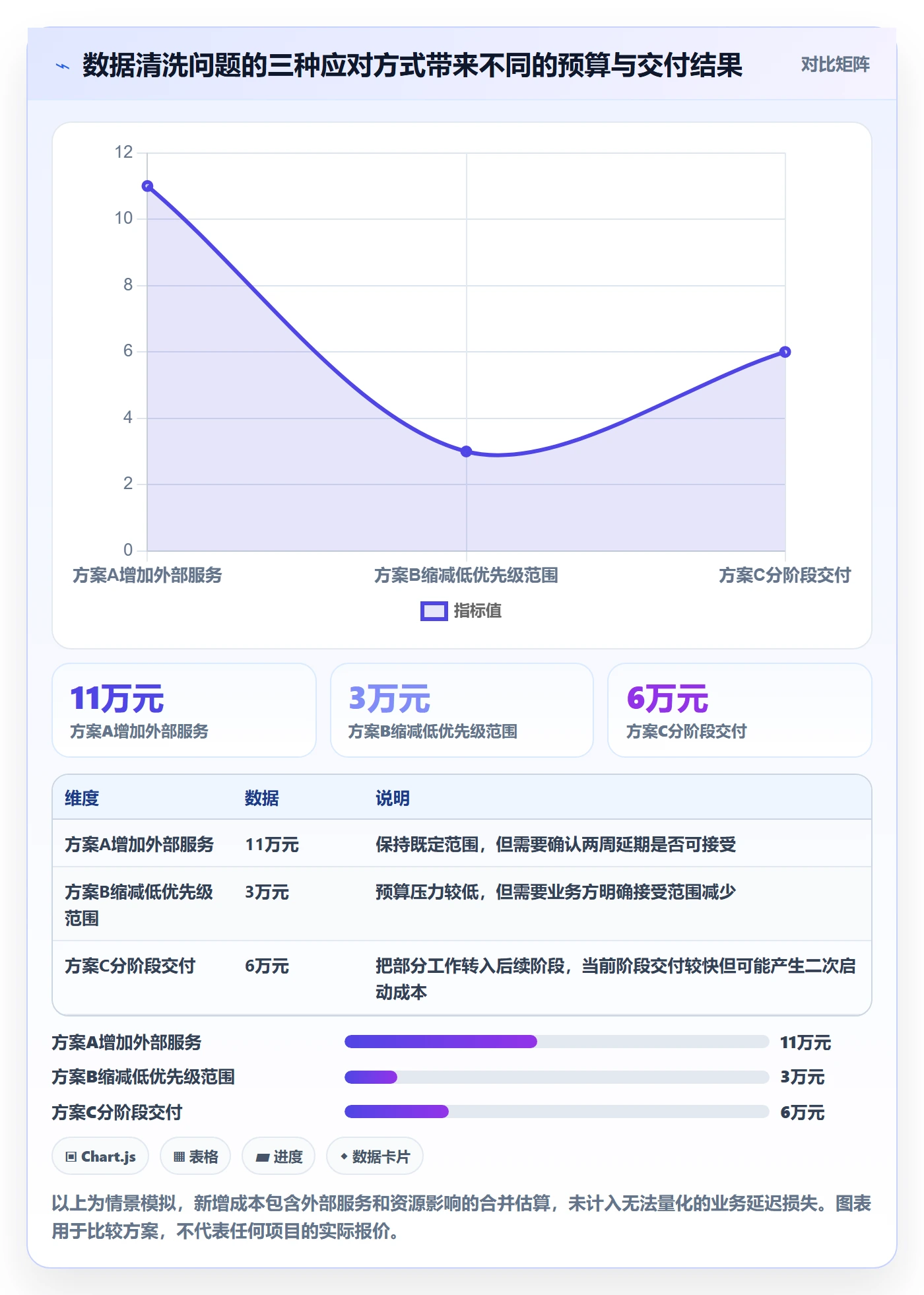Click x-axis label 方案A增加外部服务
This screenshot has width=924, height=1295.
147,576
